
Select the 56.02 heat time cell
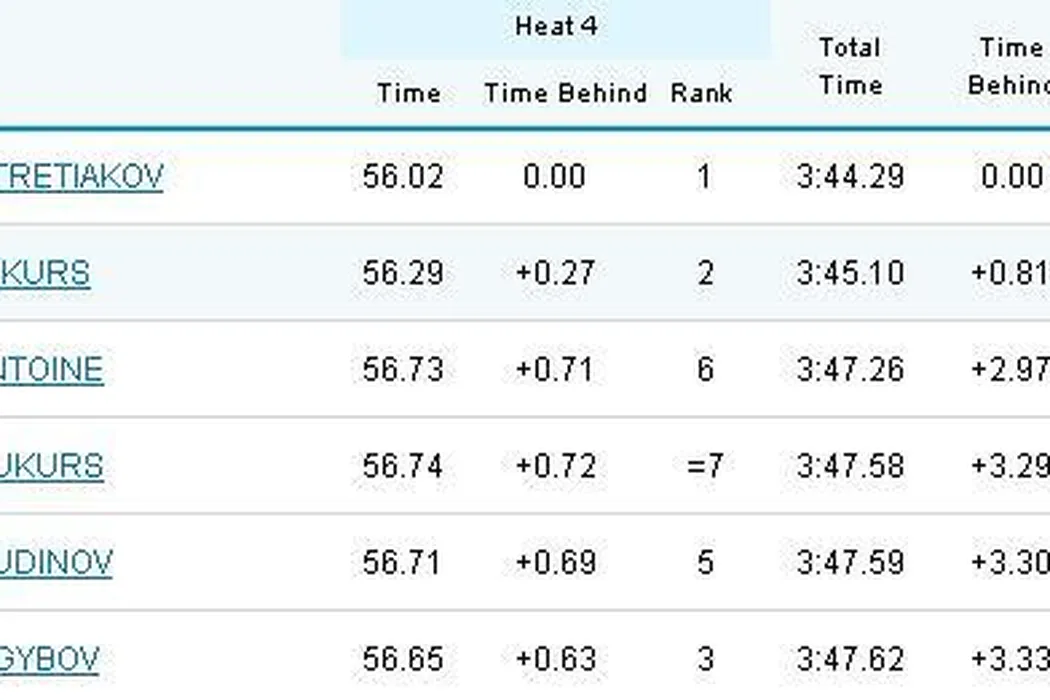(402, 177)
